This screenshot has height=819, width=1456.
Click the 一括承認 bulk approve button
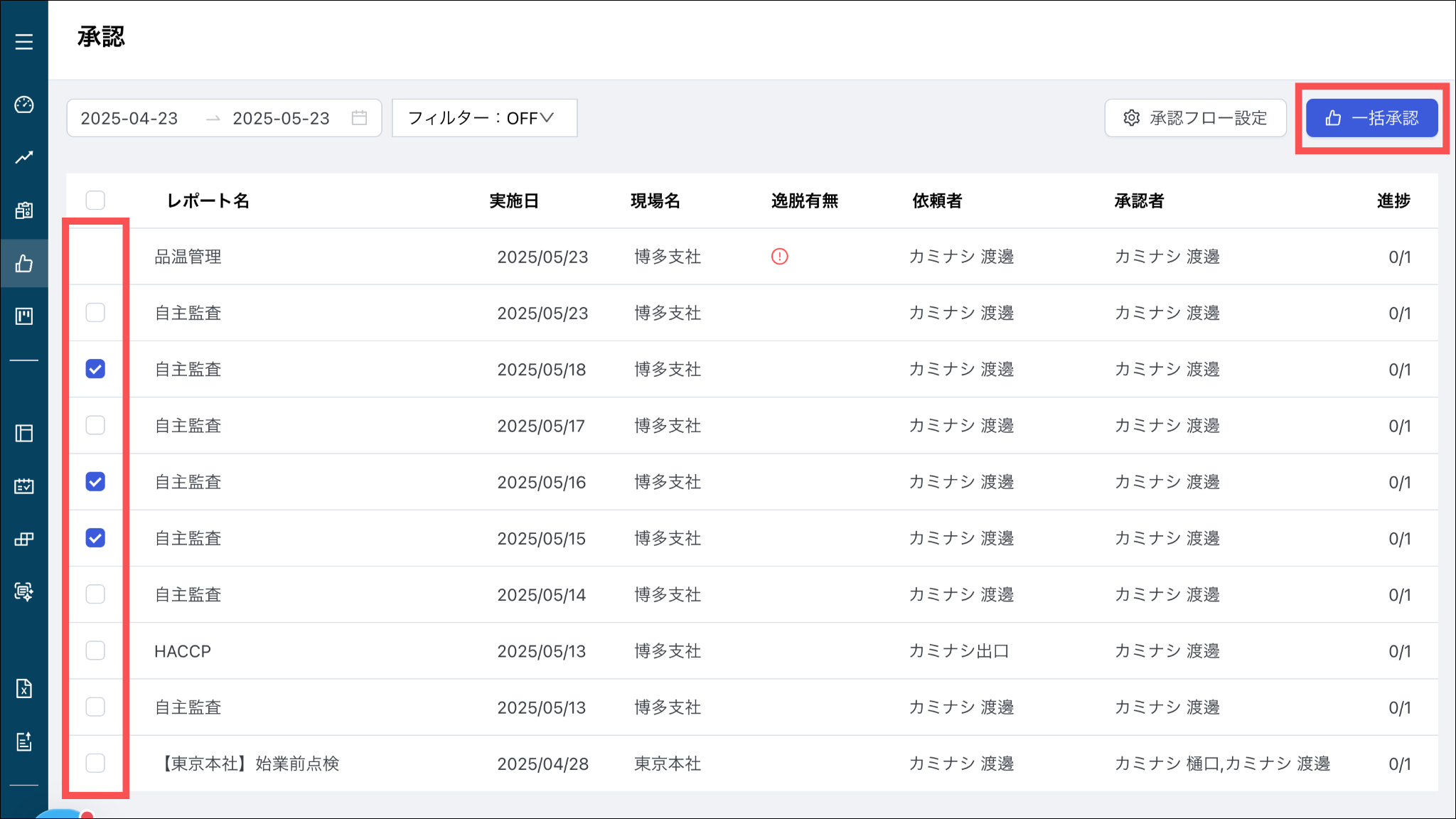tap(1371, 118)
